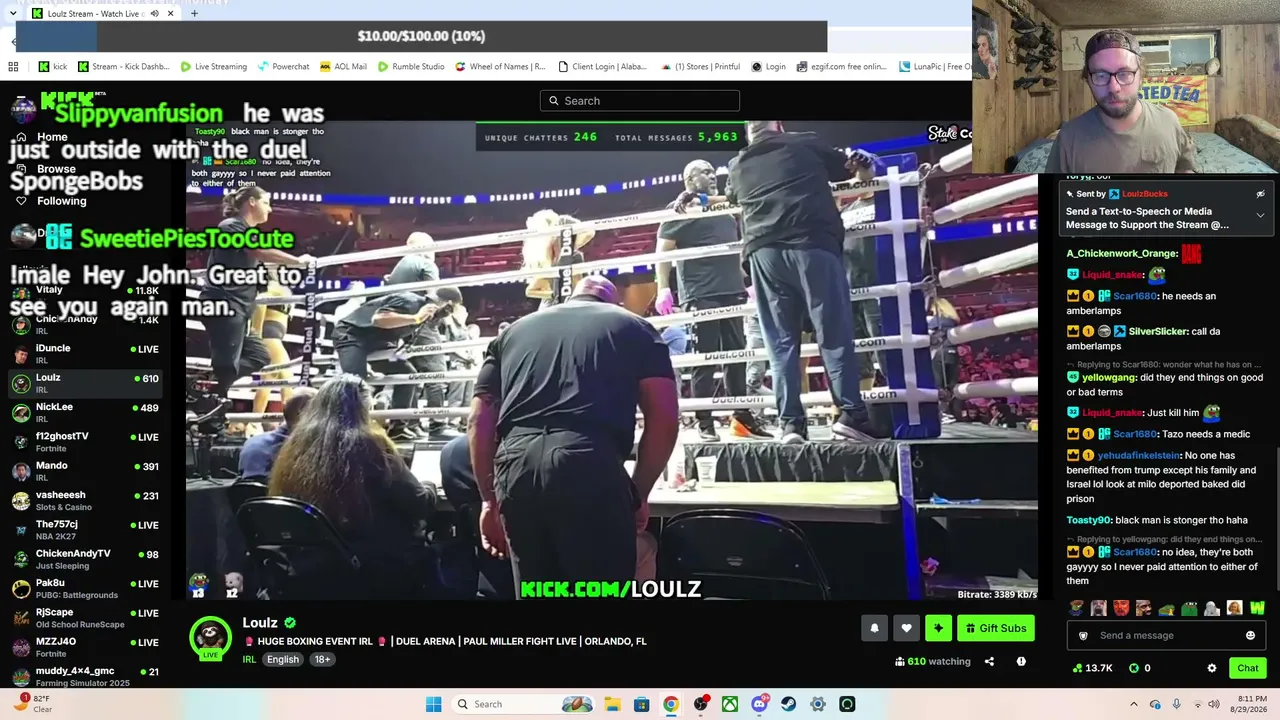The height and width of the screenshot is (720, 1280).
Task: Open the Rumble Studio bookmark
Action: [411, 67]
